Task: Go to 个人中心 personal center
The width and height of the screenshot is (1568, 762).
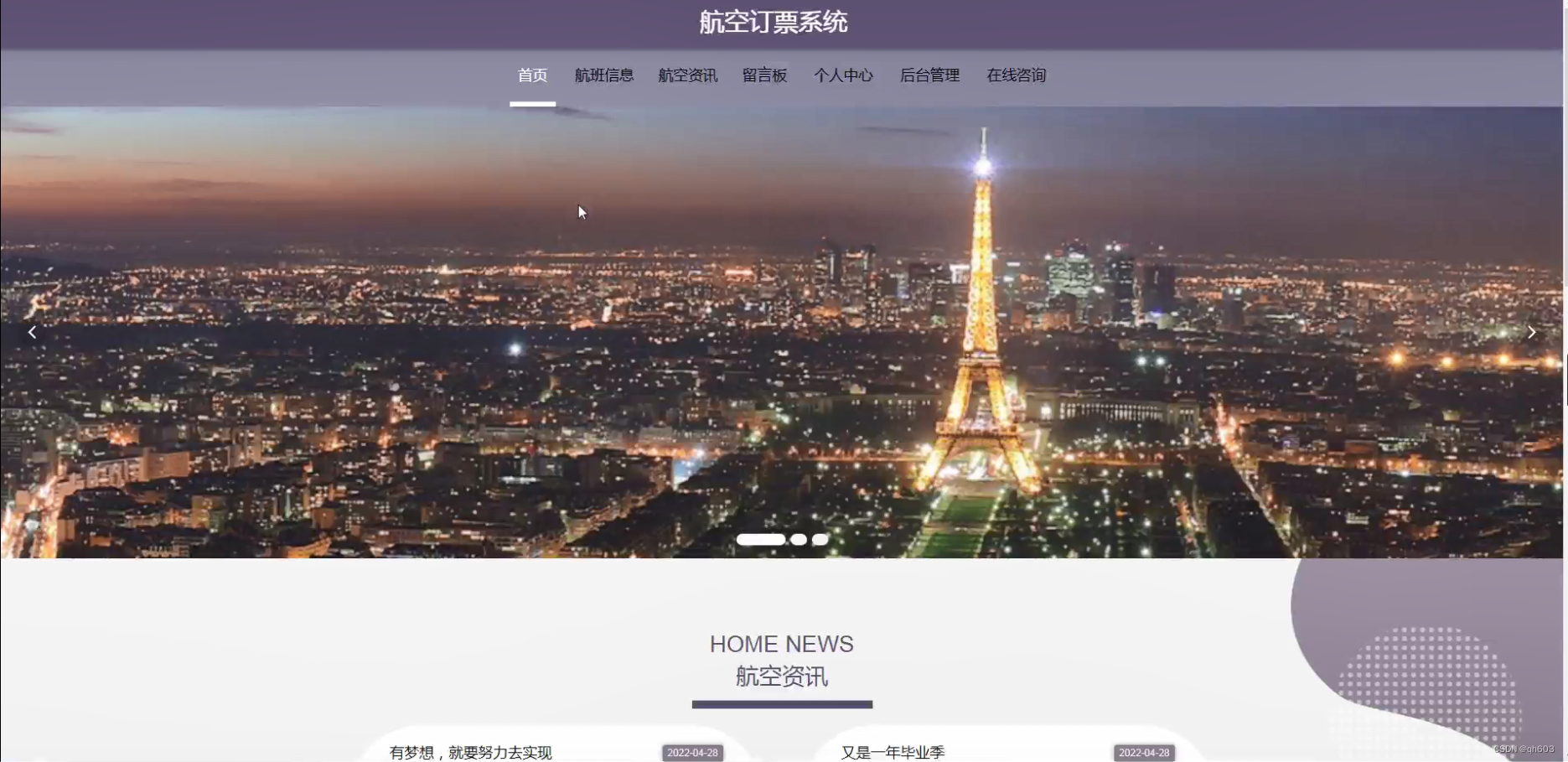Action: tap(843, 75)
